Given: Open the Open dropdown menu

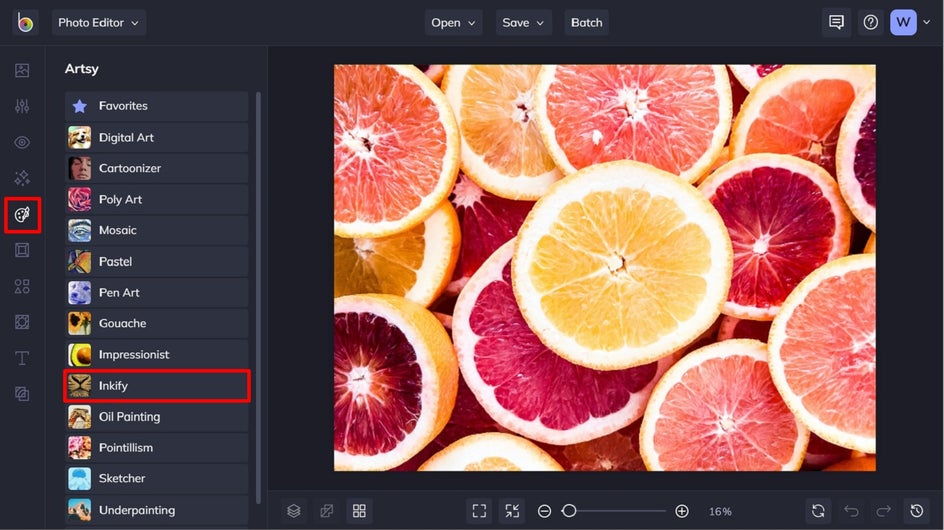Looking at the screenshot, I should click(453, 23).
